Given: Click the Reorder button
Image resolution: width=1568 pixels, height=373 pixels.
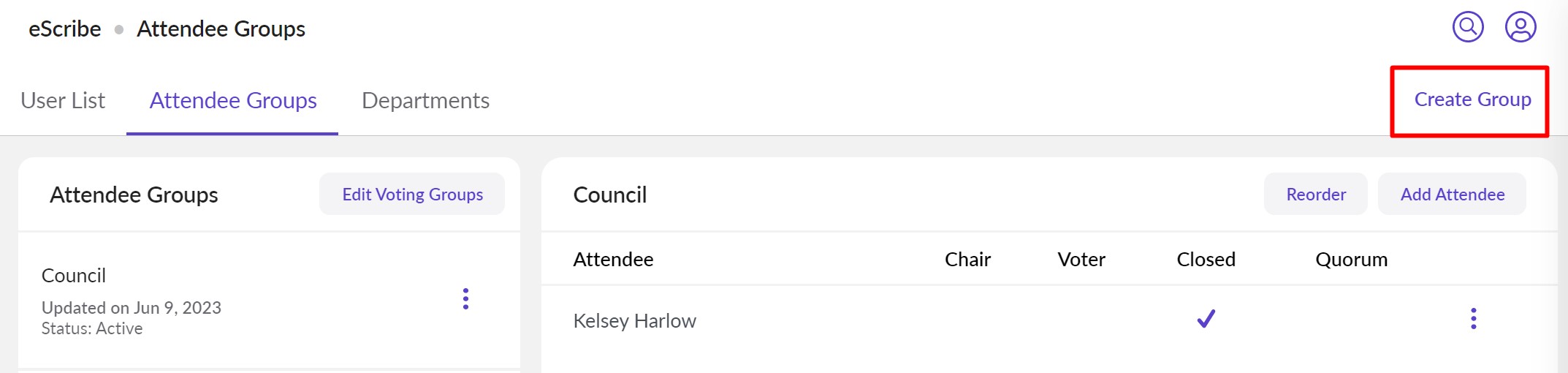Looking at the screenshot, I should (1315, 195).
